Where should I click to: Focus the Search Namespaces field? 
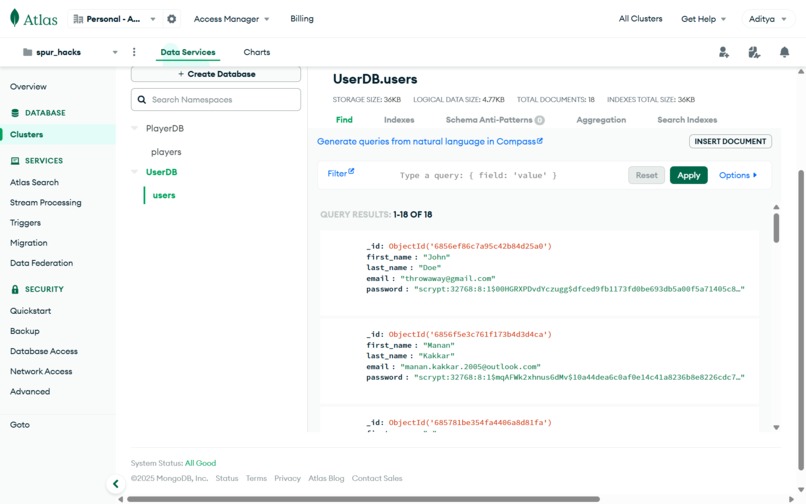(x=216, y=100)
